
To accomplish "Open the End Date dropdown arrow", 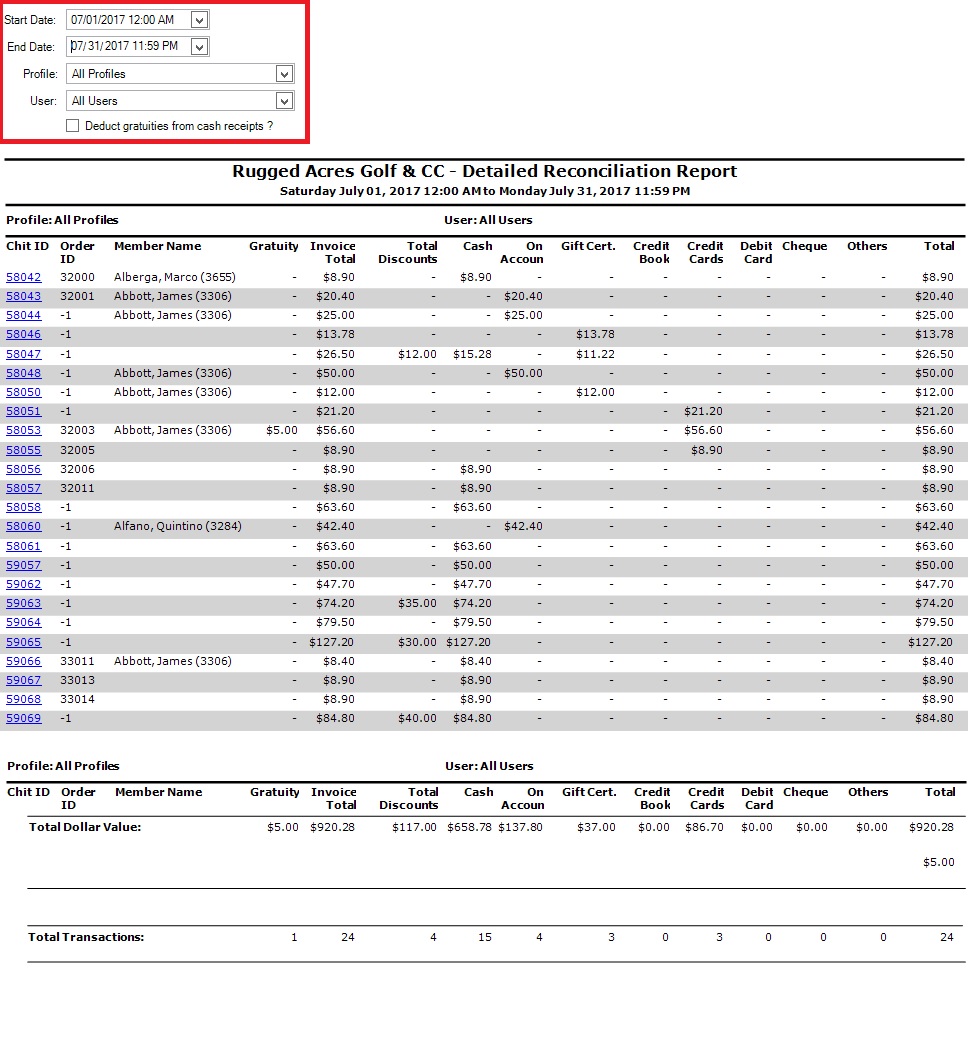I will point(199,47).
